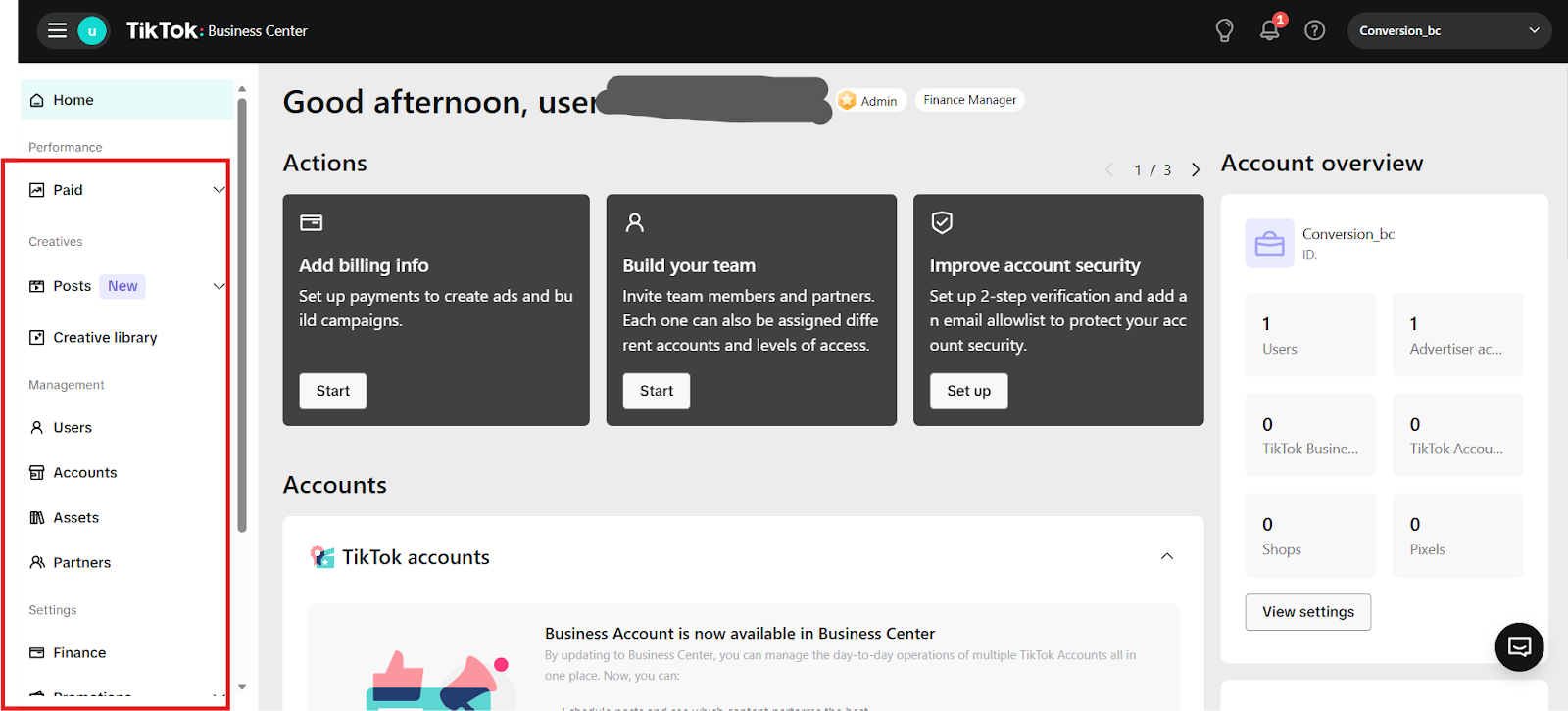Click the green user avatar icon

(92, 30)
